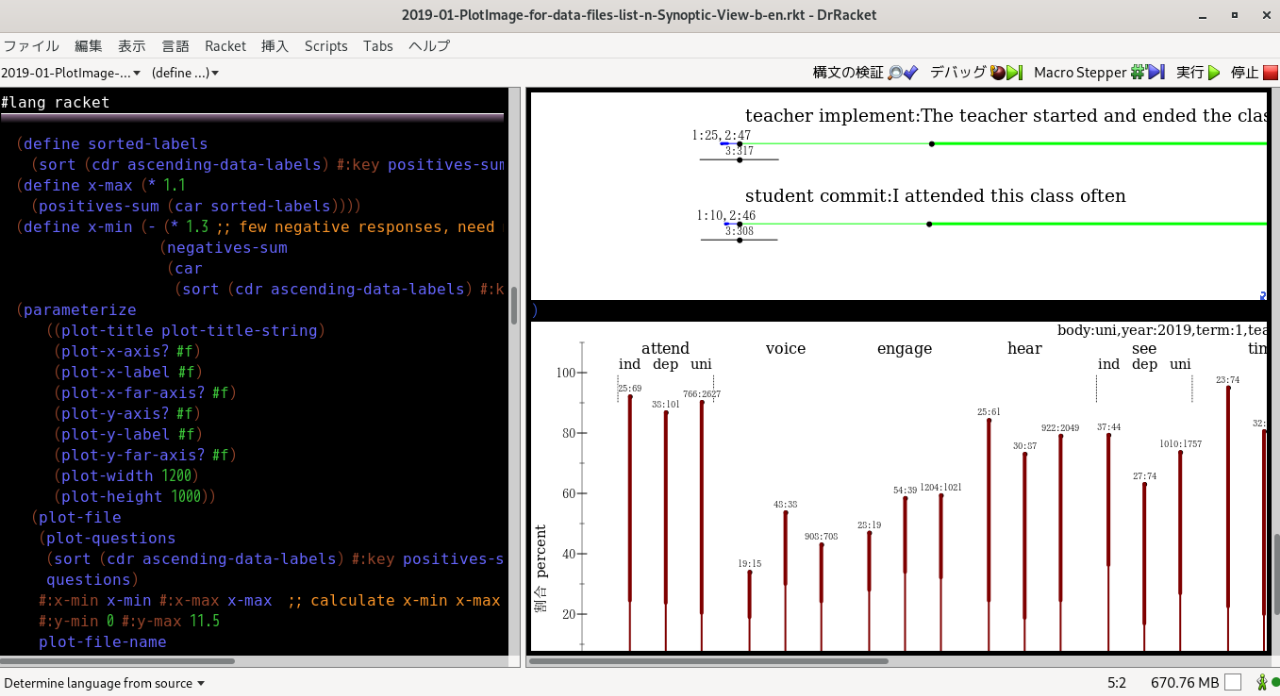Click the (plot-height 1000)) line
Image resolution: width=1280 pixels, height=696 pixels.
(135, 497)
